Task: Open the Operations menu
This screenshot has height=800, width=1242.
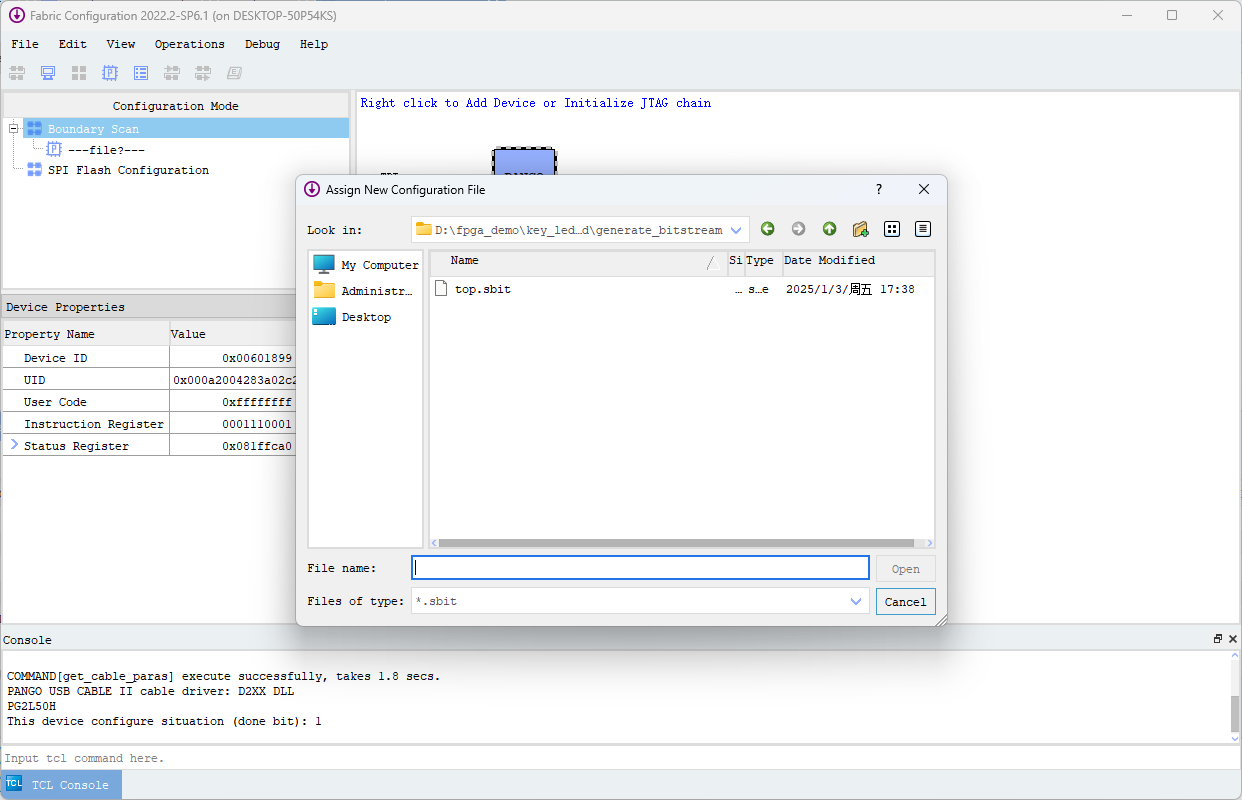Action: (189, 44)
